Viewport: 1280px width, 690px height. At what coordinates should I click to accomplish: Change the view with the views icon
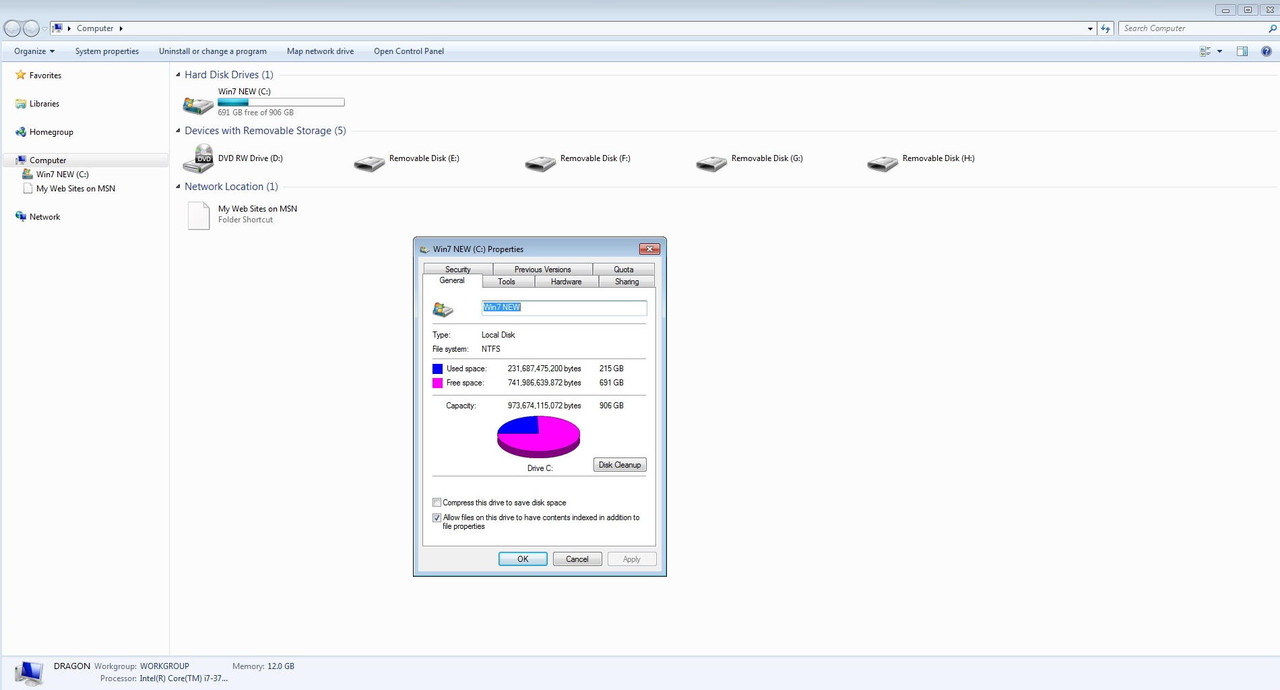pyautogui.click(x=1206, y=51)
